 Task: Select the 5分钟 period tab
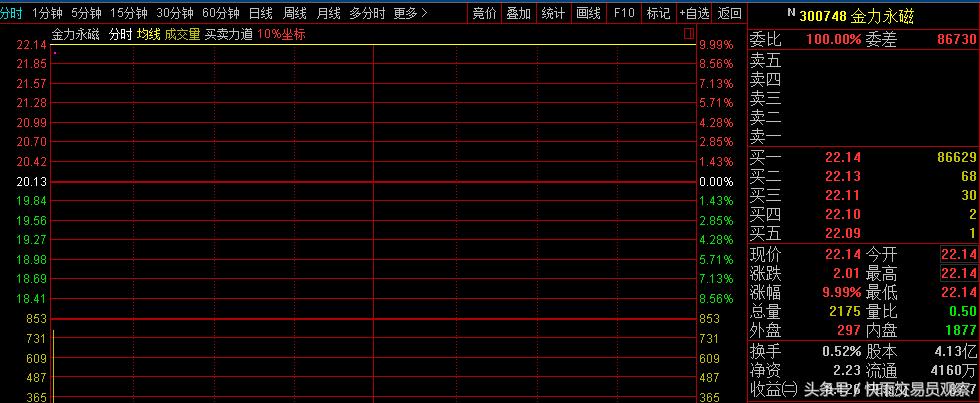(x=86, y=12)
